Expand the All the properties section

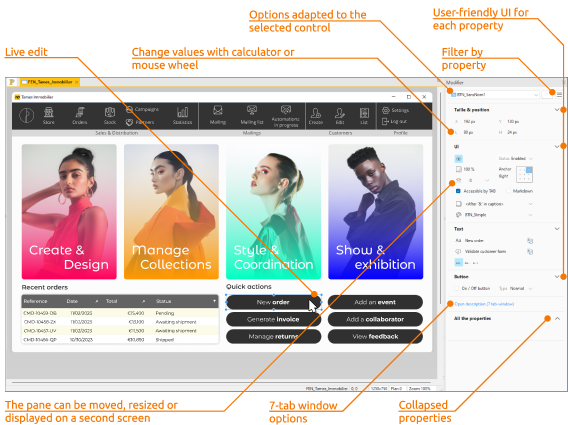[x=557, y=318]
